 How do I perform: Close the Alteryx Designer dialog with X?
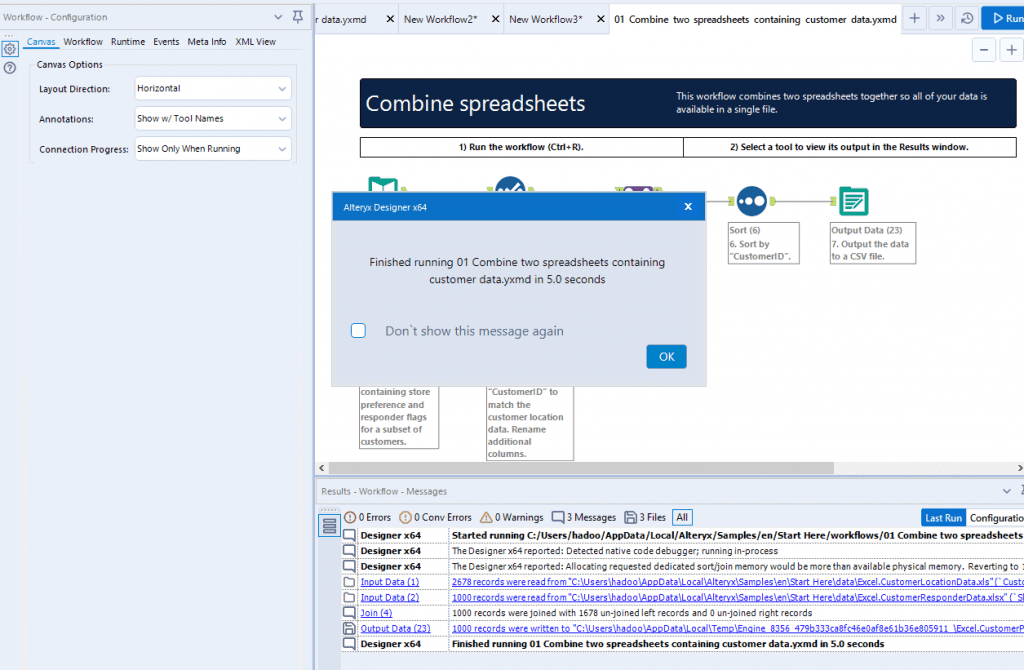pos(688,206)
